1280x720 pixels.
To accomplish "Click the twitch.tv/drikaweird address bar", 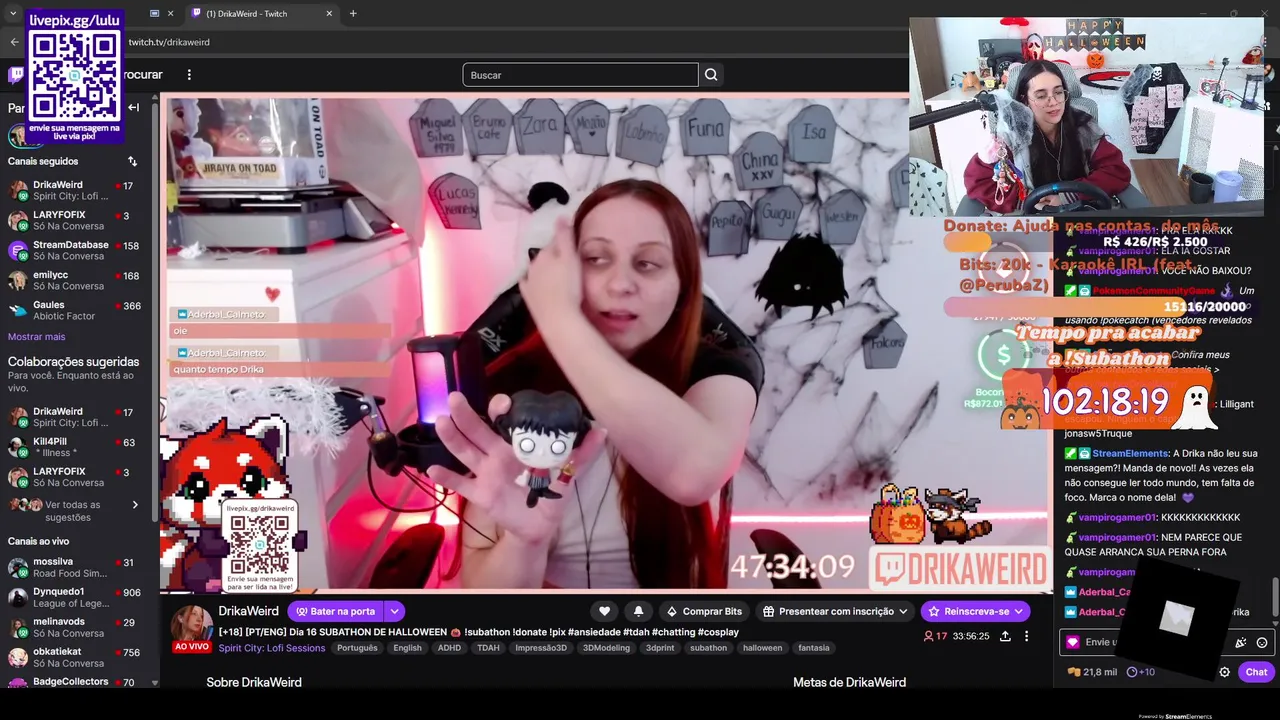I will (169, 42).
